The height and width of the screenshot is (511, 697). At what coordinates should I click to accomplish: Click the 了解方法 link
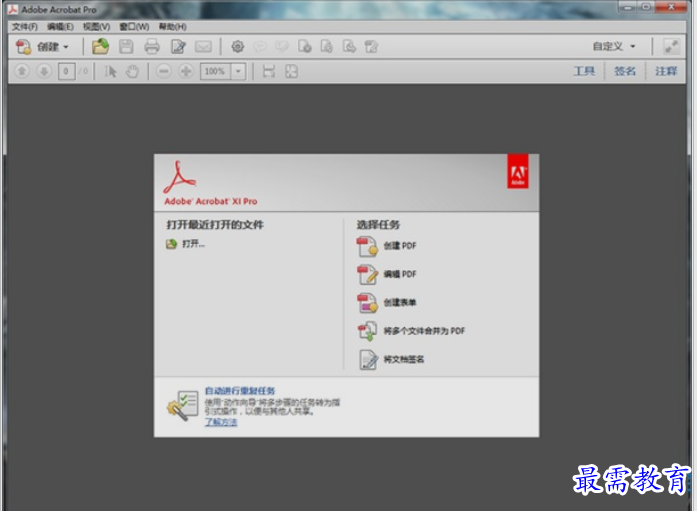[x=221, y=422]
